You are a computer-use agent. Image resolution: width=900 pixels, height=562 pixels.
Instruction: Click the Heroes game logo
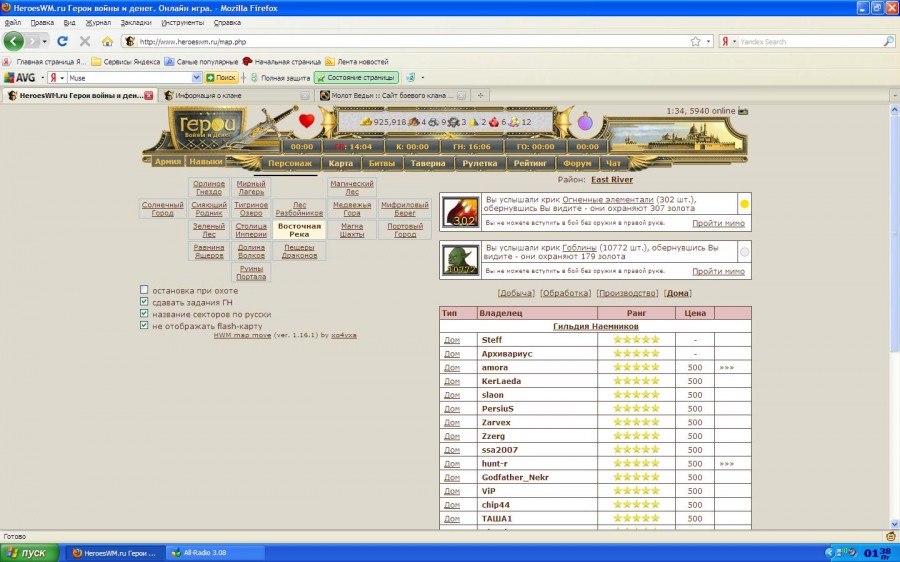[207, 129]
